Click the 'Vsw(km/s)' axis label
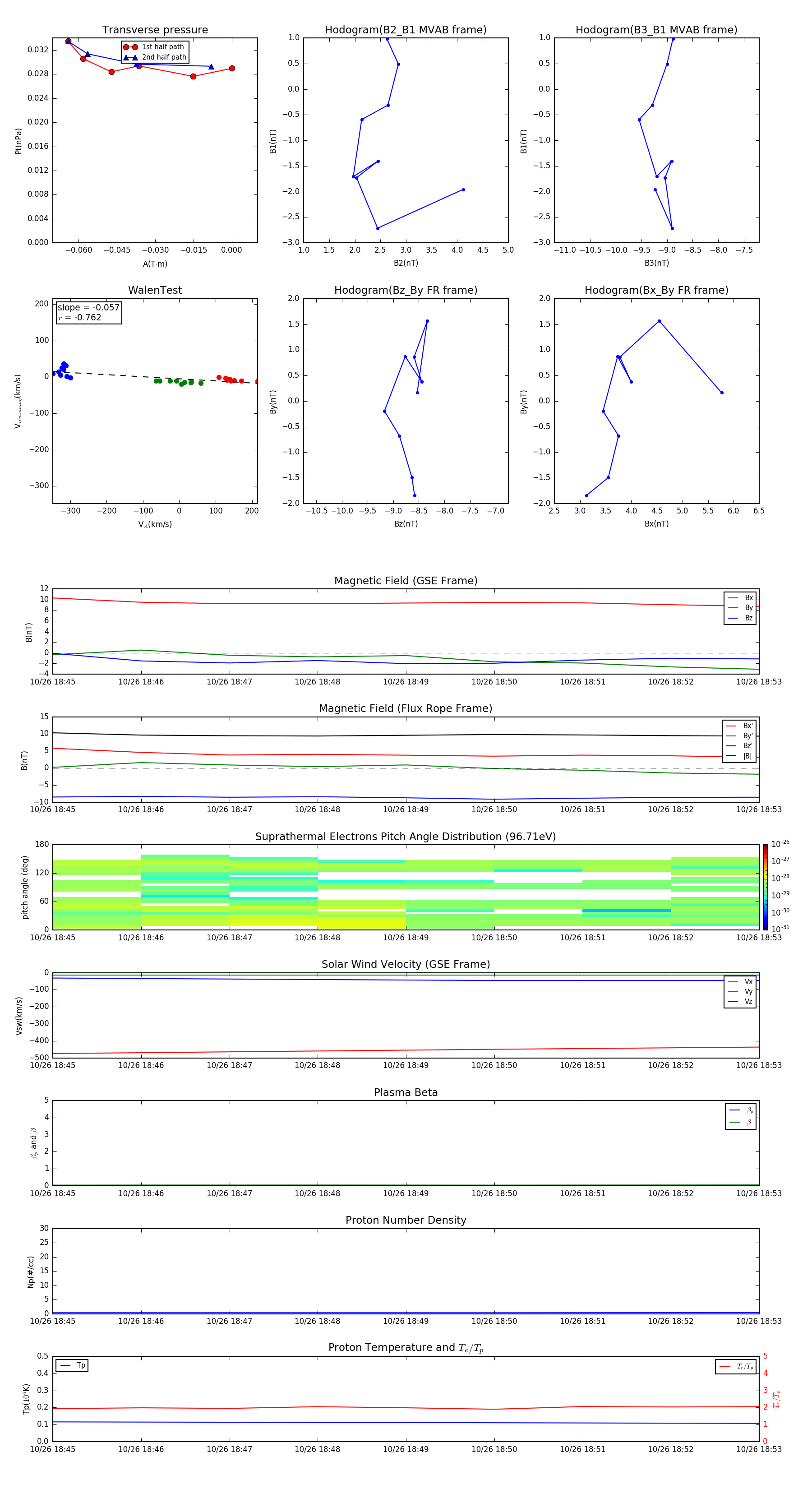Viewport: 812px width, 1489px height. tap(18, 1016)
